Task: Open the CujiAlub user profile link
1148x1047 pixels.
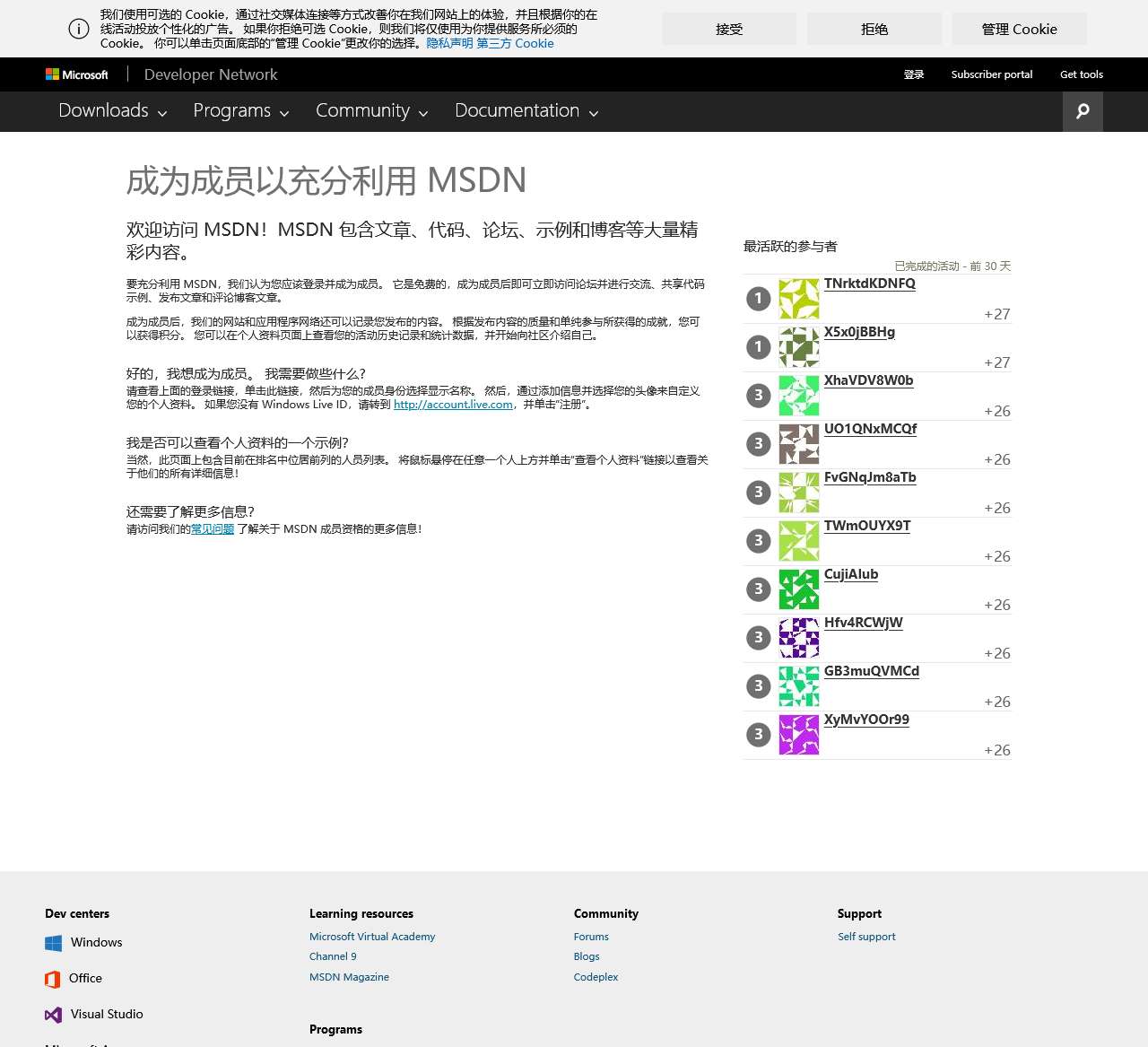Action: coord(850,574)
